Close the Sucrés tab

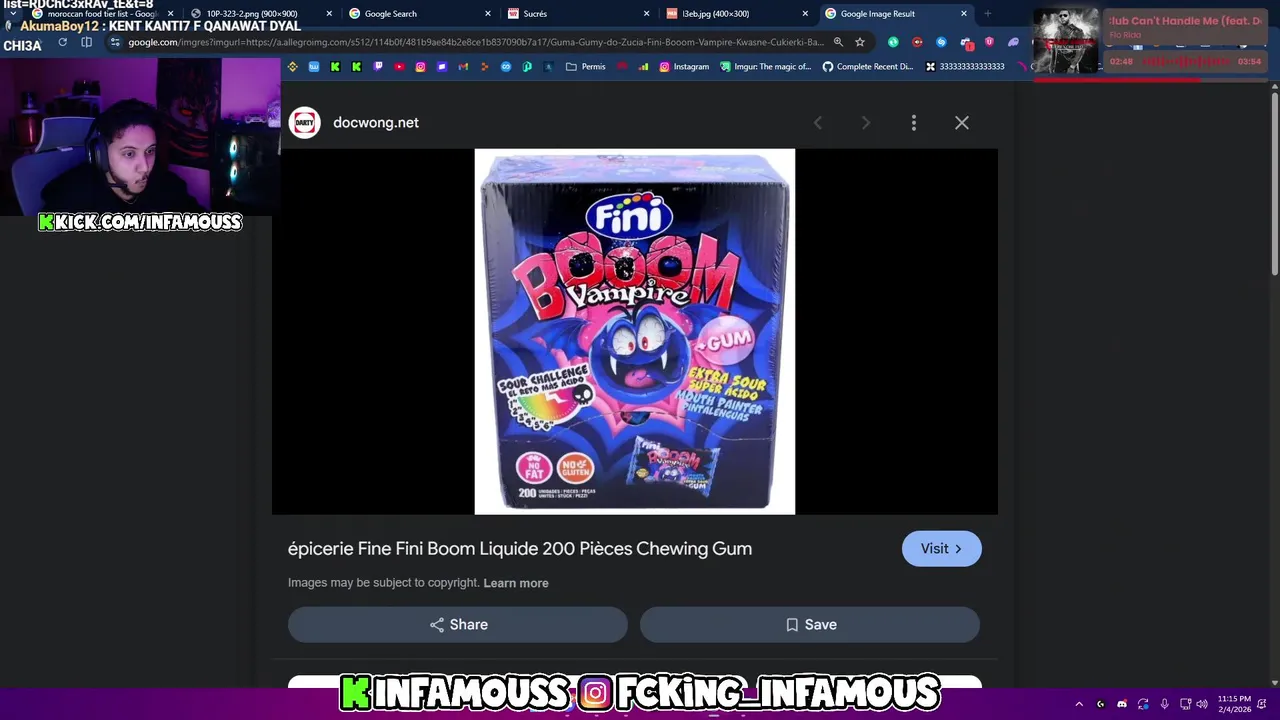pos(646,14)
